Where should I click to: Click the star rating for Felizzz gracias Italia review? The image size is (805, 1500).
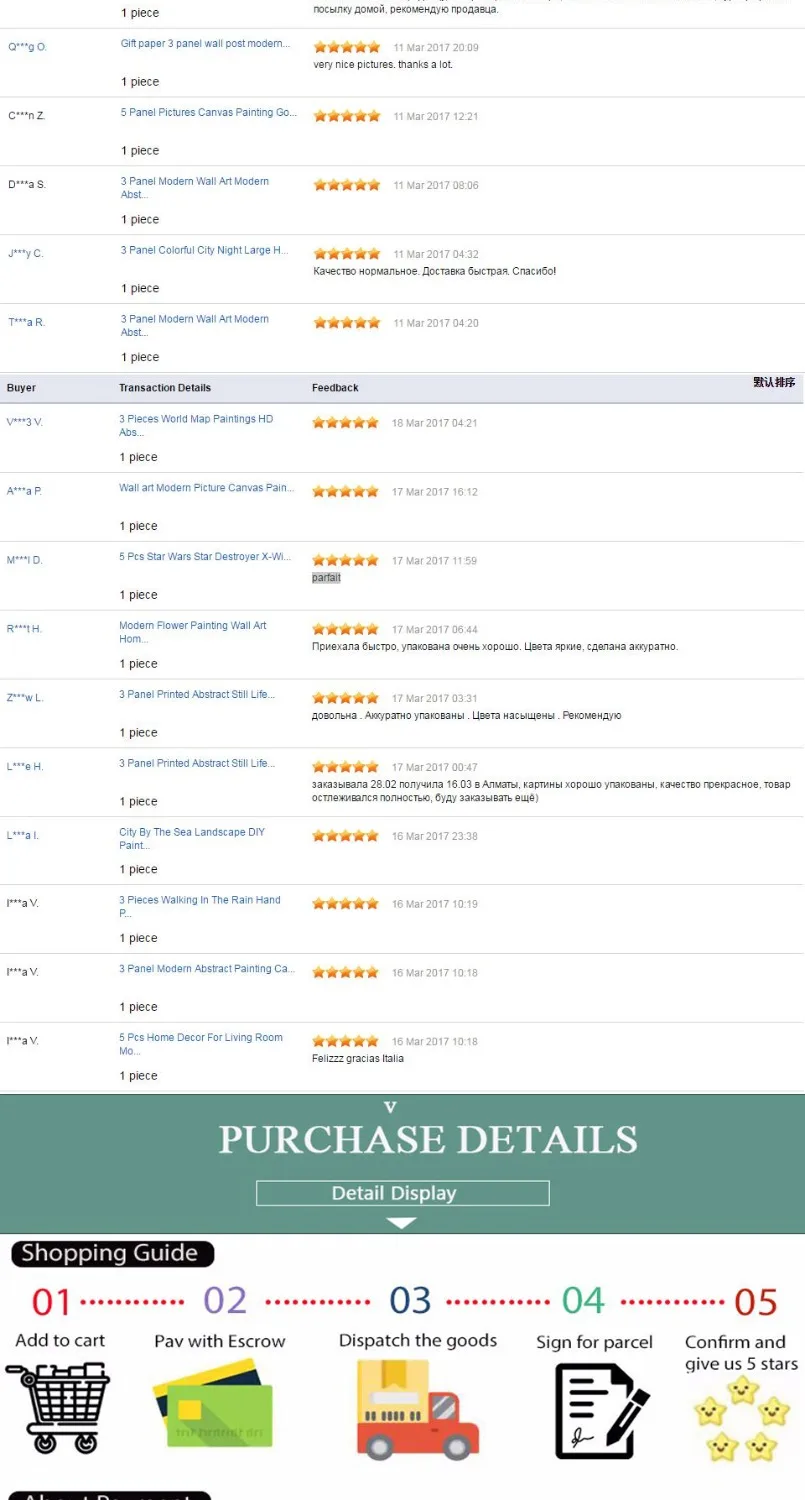click(x=345, y=1041)
